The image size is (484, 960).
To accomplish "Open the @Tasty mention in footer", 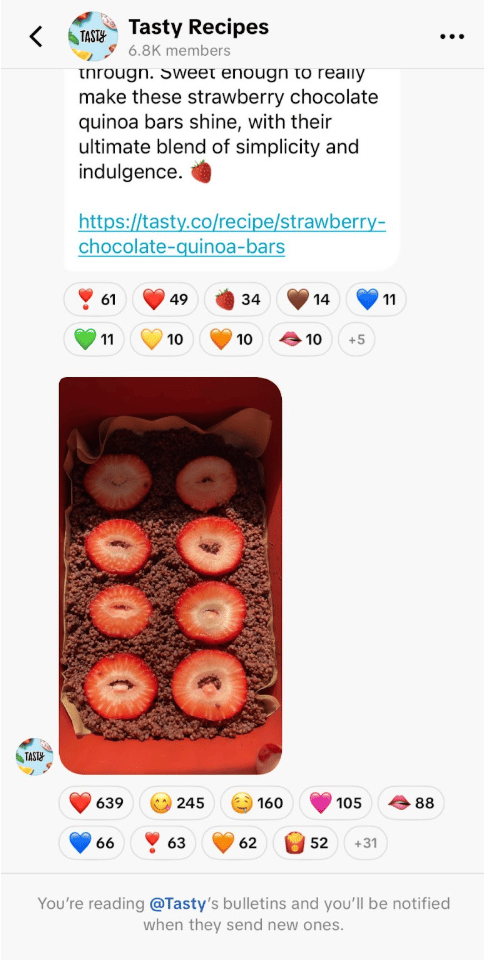I will point(178,904).
